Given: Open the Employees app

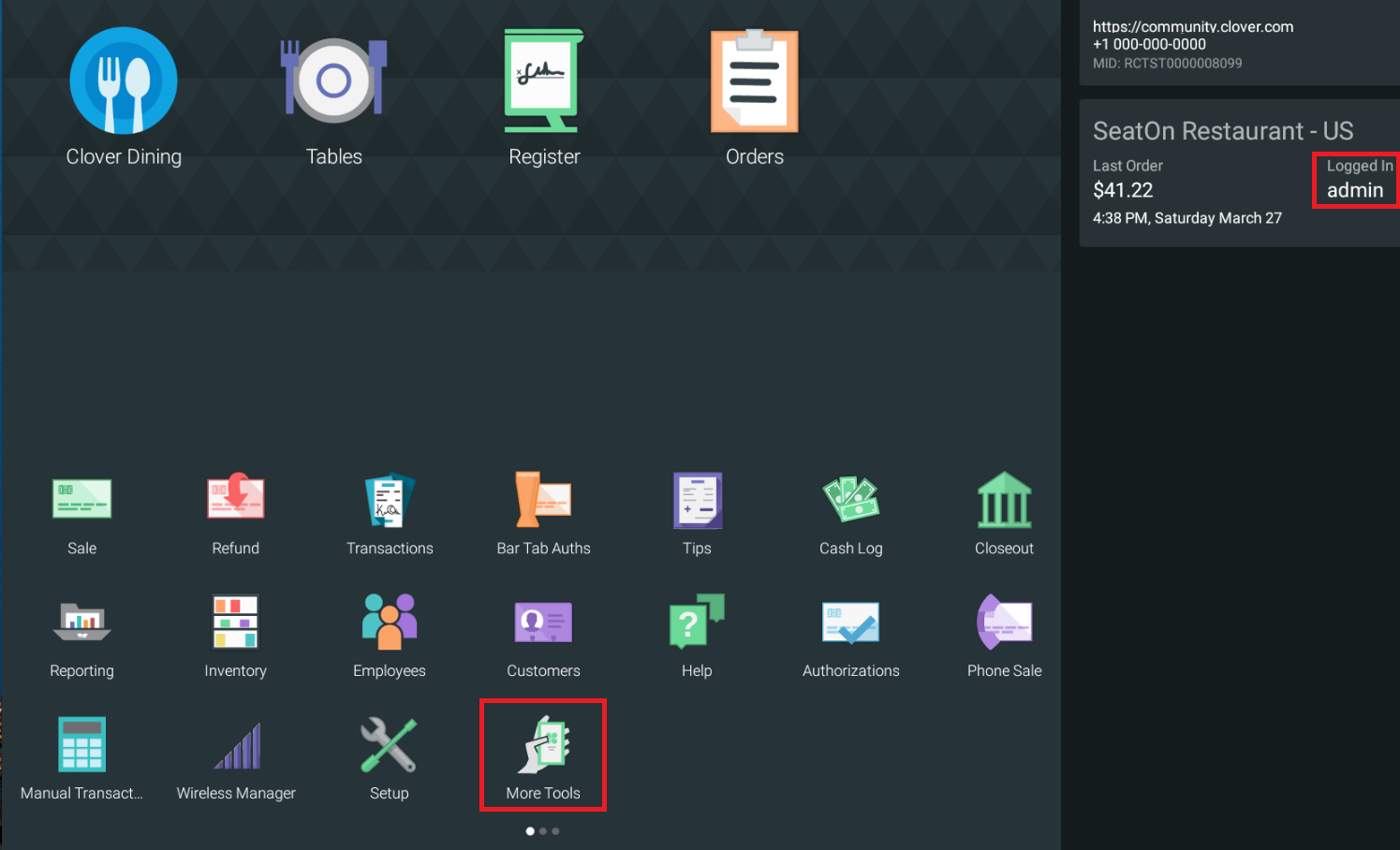Looking at the screenshot, I should click(390, 623).
